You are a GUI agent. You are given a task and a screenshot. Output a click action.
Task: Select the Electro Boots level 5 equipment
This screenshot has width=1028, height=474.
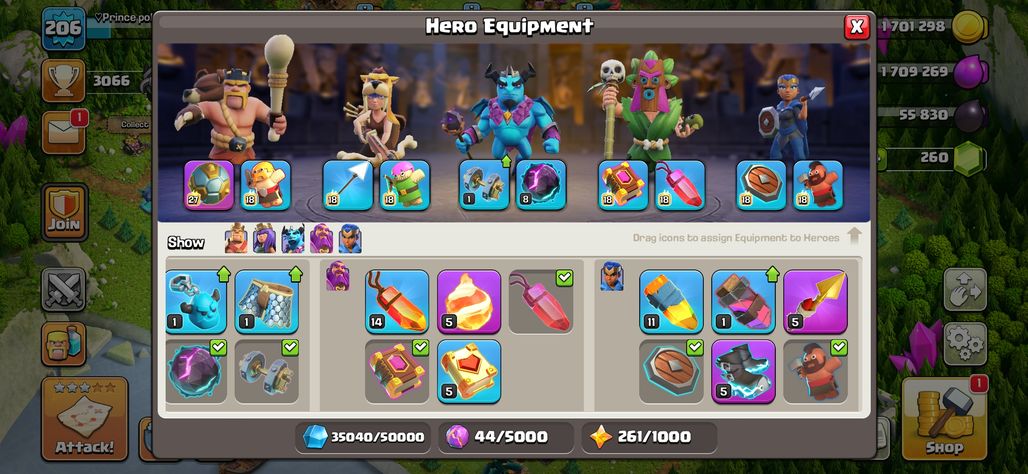(x=743, y=371)
